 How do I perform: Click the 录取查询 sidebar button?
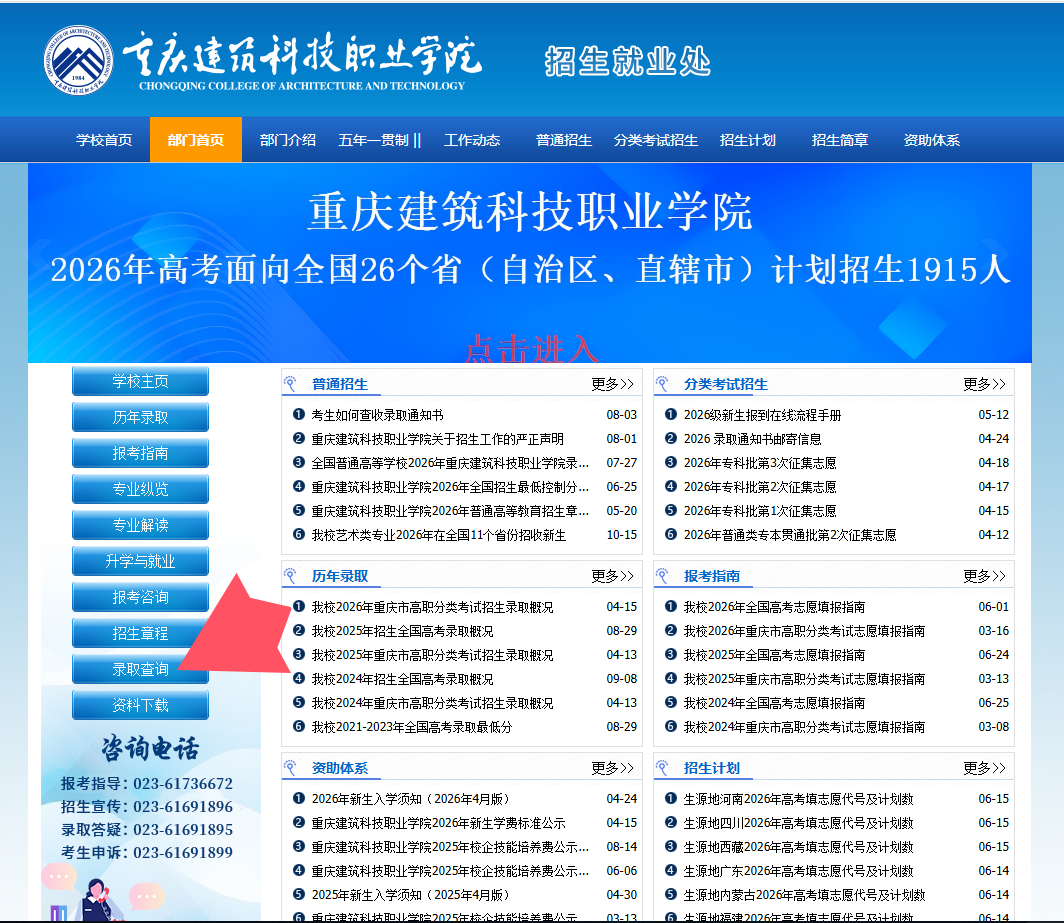[140, 669]
